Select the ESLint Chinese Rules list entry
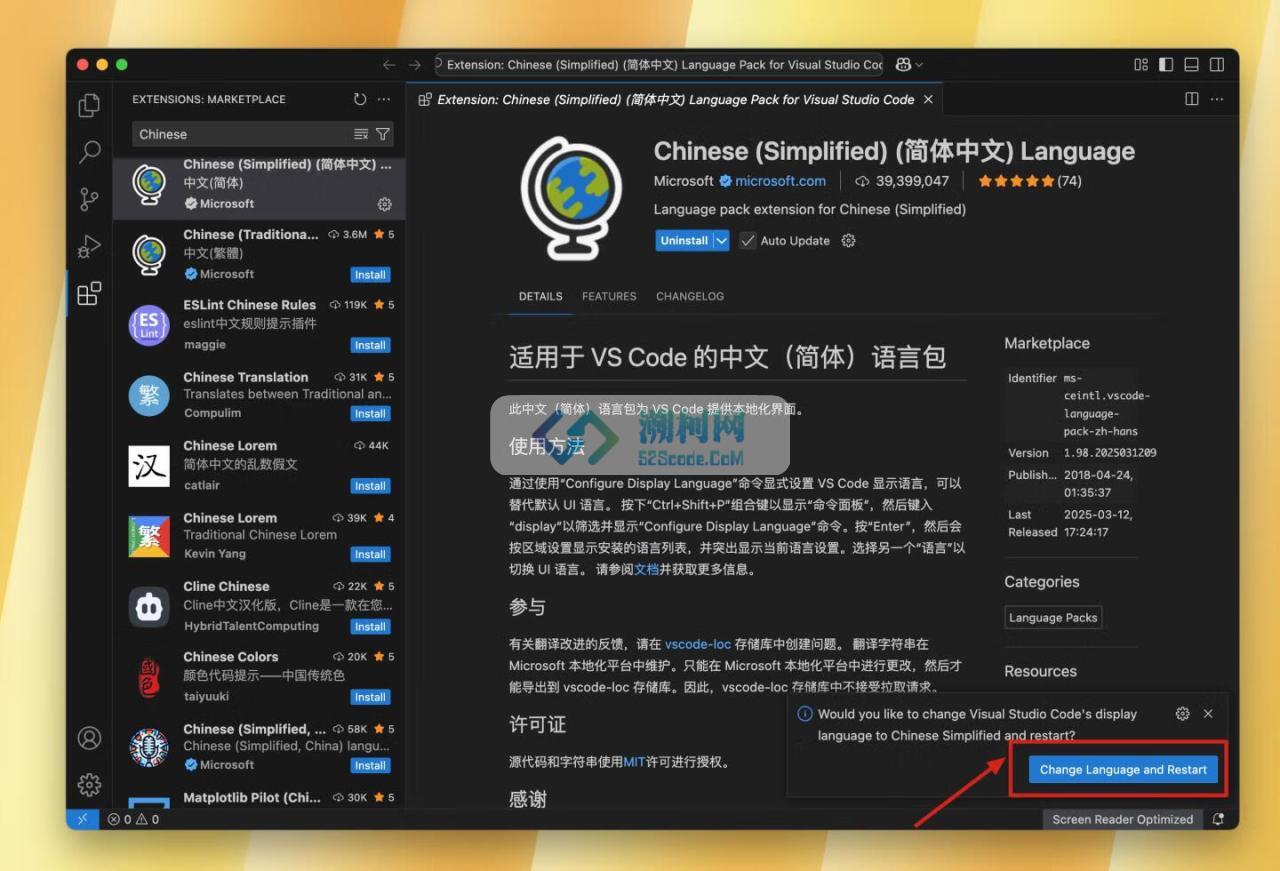The width and height of the screenshot is (1280, 871). click(259, 325)
